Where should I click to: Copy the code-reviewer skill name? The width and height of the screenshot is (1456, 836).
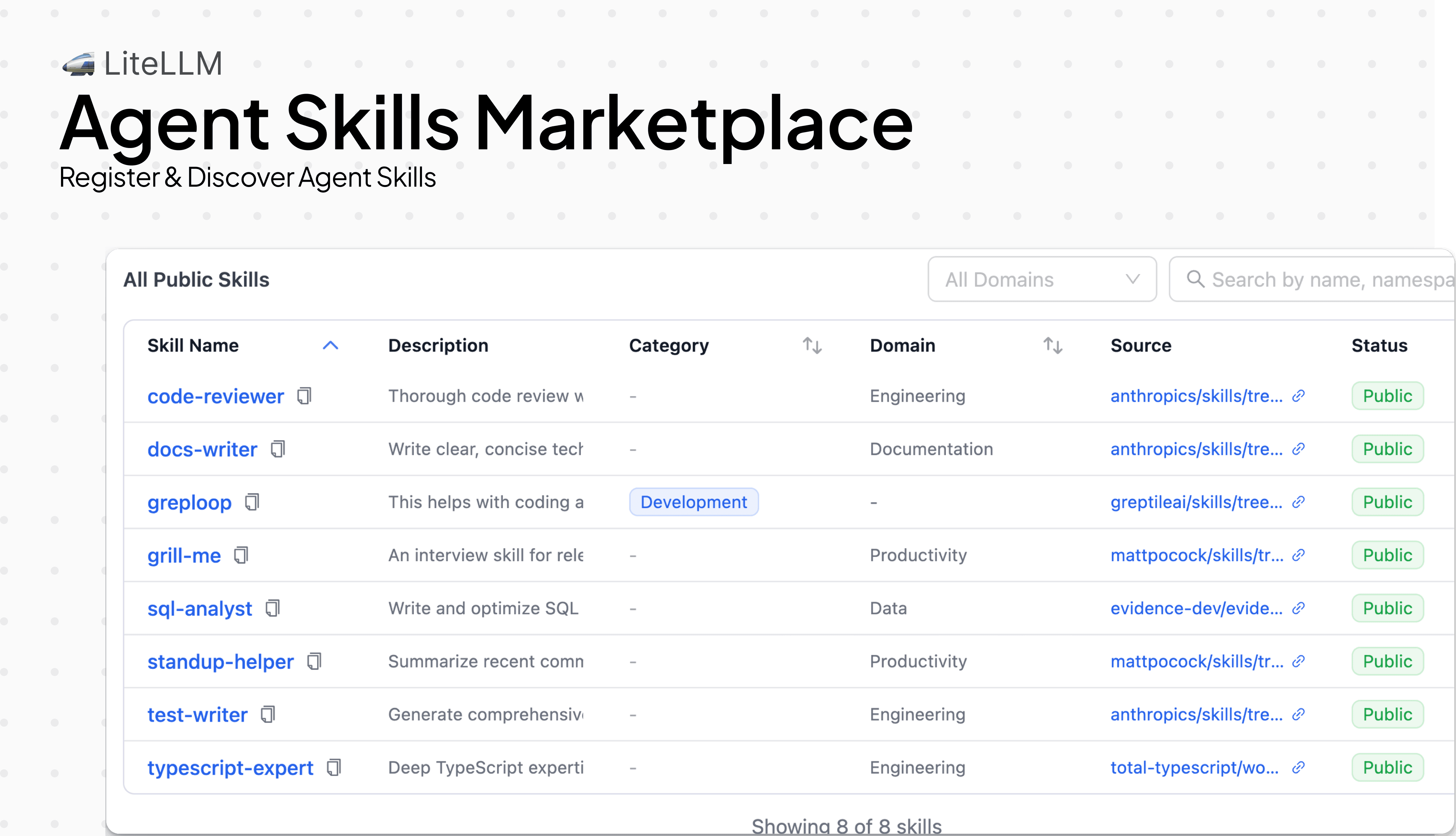pyautogui.click(x=304, y=396)
